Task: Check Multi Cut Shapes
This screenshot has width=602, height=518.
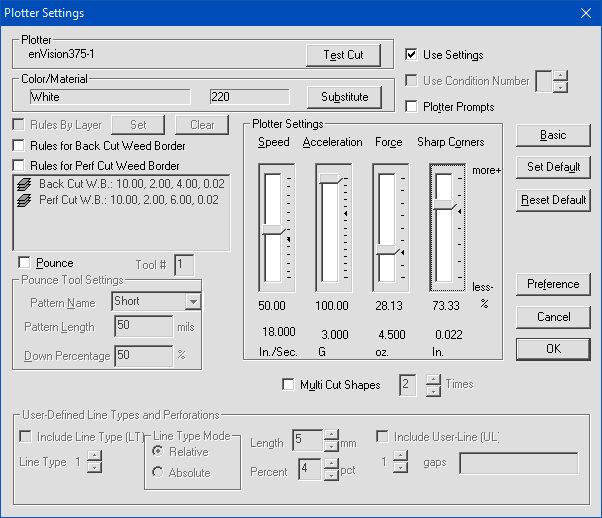Action: [x=288, y=384]
